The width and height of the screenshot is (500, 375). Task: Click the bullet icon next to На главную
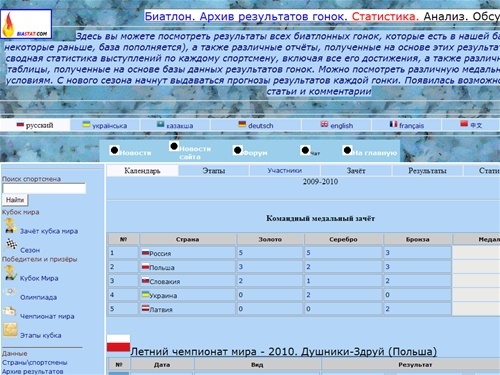pos(347,150)
